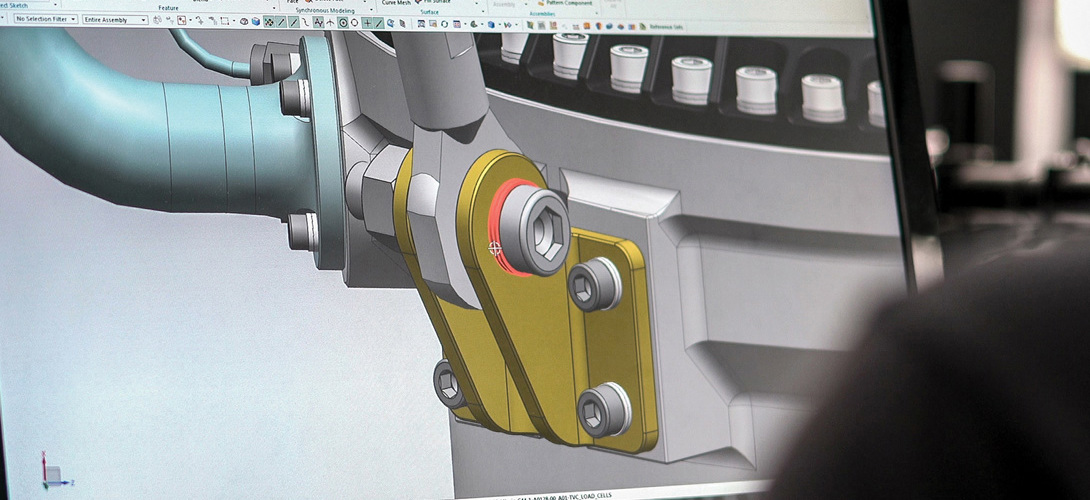1090x500 pixels.
Task: Open the Entire Assembly scope dropdown
Action: 115,19
